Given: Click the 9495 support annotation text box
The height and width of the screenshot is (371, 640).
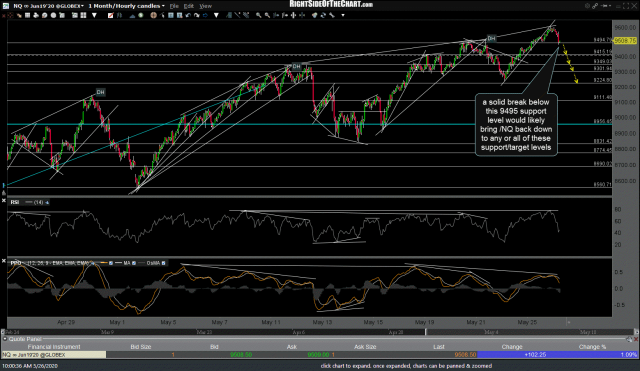Looking at the screenshot, I should 516,124.
